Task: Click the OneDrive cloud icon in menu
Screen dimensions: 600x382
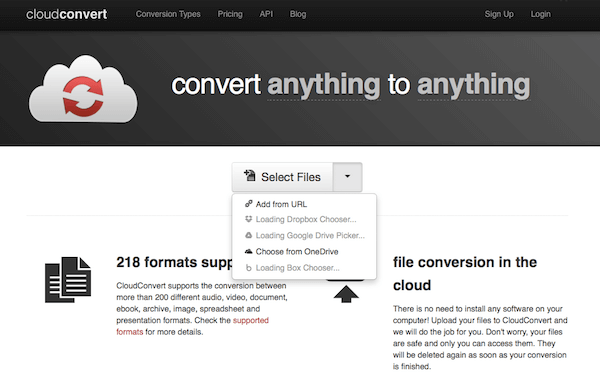Action: click(x=249, y=251)
